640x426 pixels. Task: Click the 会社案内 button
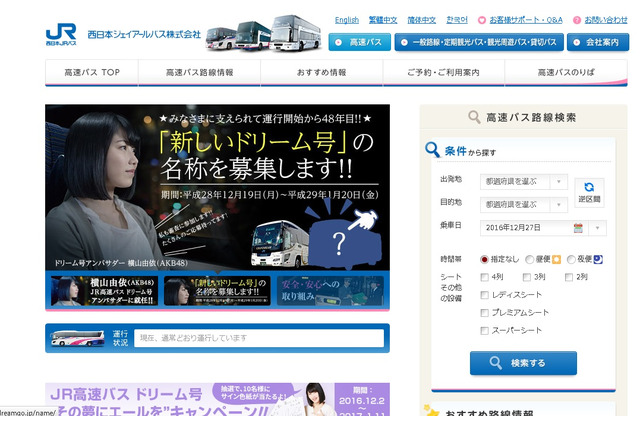coord(598,42)
